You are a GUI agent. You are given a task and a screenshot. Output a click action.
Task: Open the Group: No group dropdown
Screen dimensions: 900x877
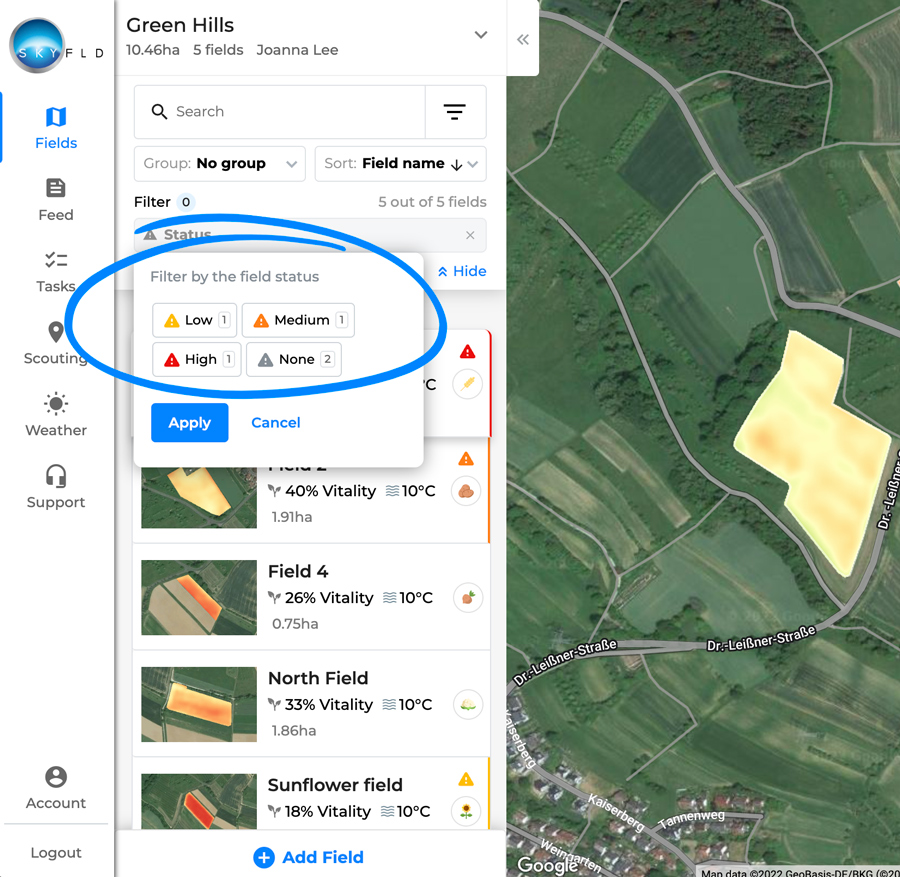(220, 164)
